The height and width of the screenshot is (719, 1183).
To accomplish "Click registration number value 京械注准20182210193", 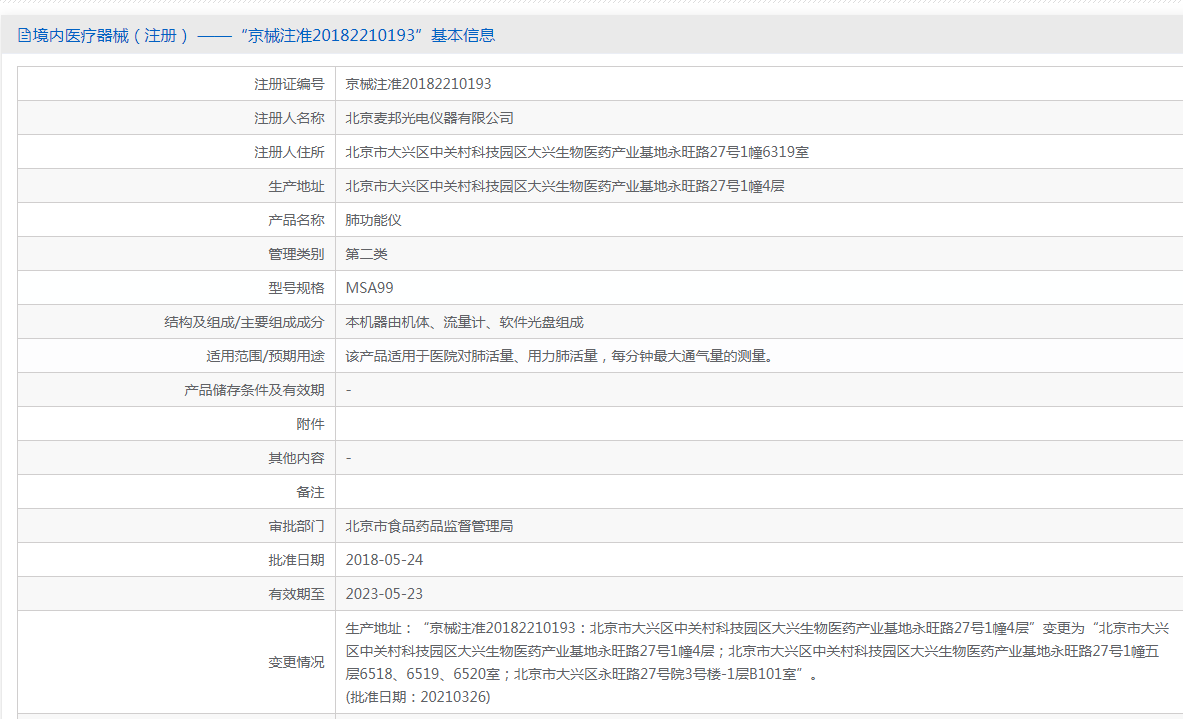I will pyautogui.click(x=418, y=84).
